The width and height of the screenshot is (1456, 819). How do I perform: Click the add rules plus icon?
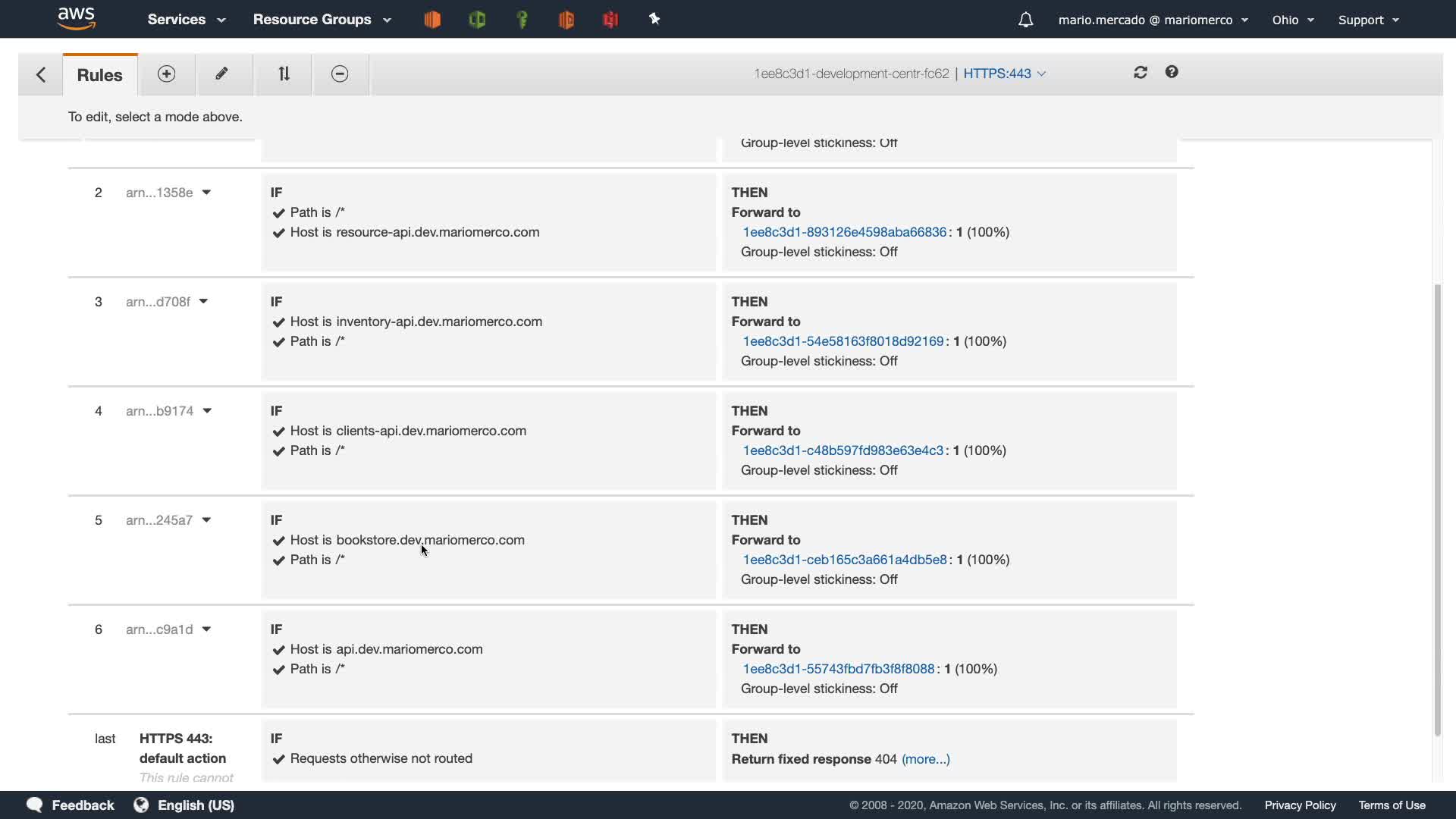(166, 74)
